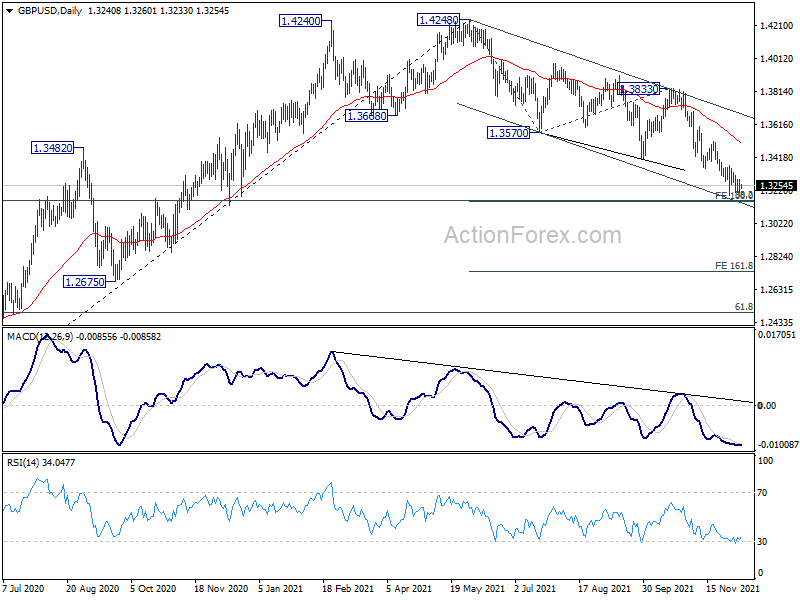The height and width of the screenshot is (600, 800).
Task: Click the current price tag 1.32545
Action: [776, 186]
